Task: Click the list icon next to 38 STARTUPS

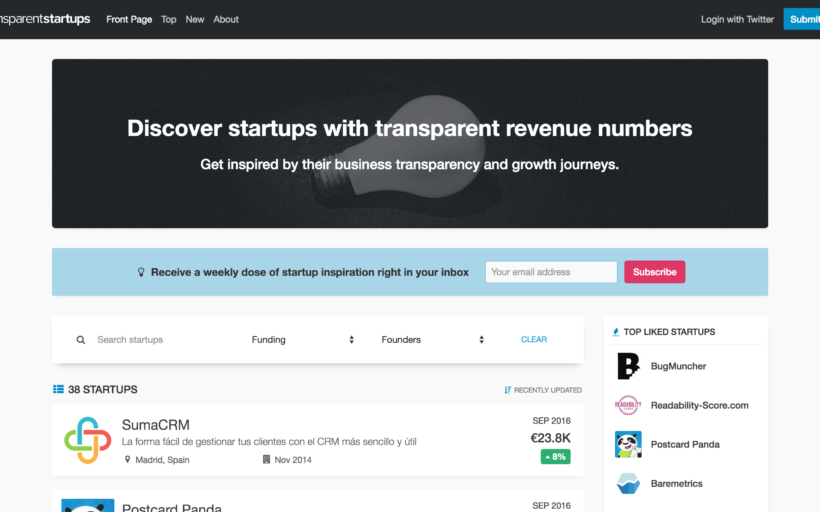Action: [x=58, y=389]
